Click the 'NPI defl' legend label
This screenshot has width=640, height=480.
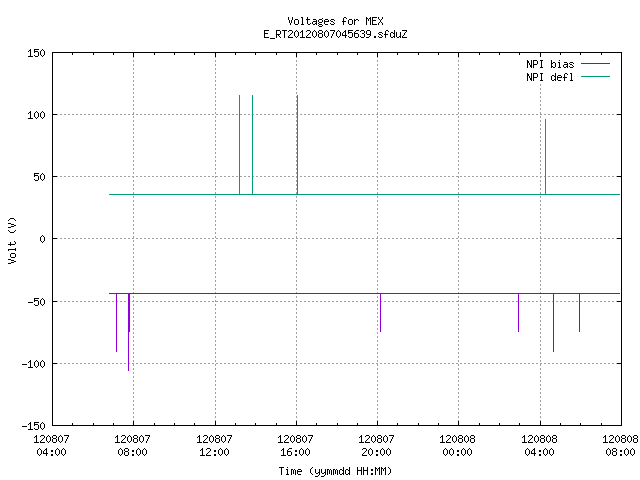click(x=549, y=77)
